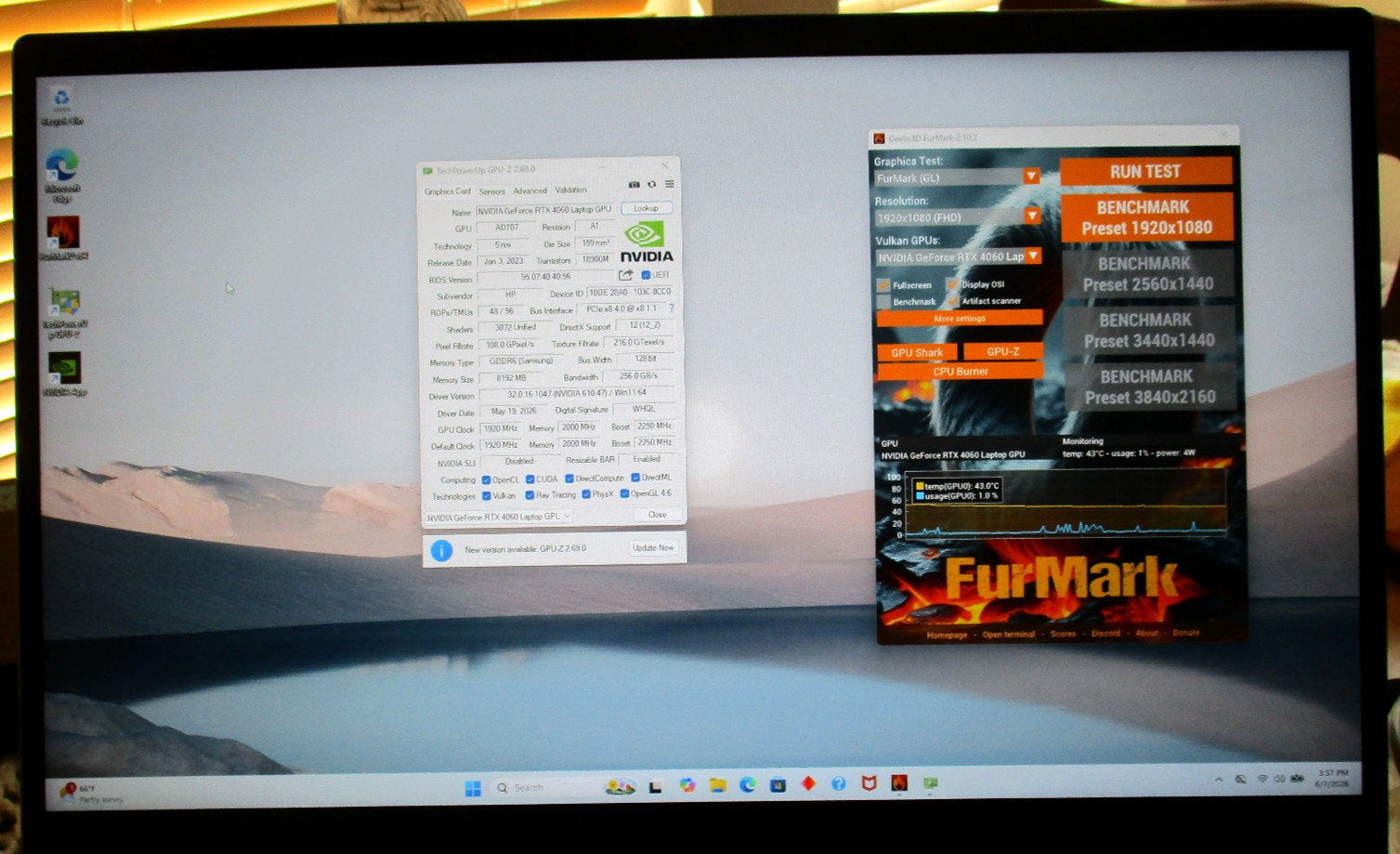Toggle the DirectML checkbox
Viewport: 1400px width, 854px height.
635,478
